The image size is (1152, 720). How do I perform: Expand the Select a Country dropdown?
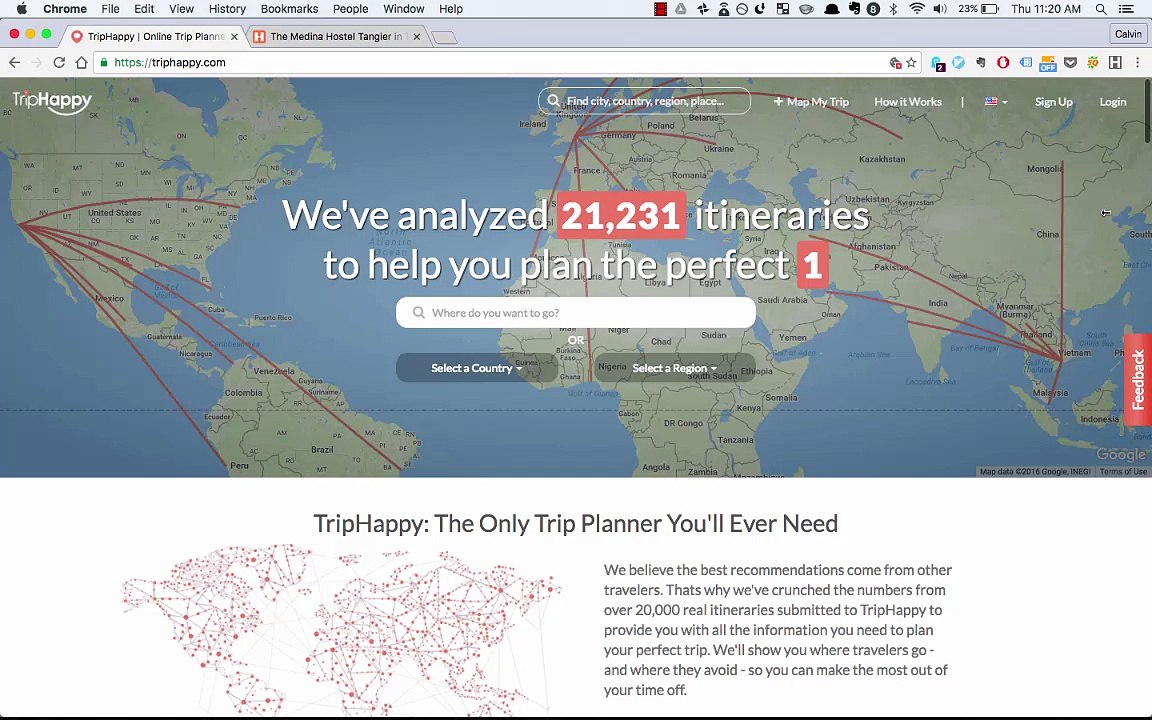coord(476,368)
